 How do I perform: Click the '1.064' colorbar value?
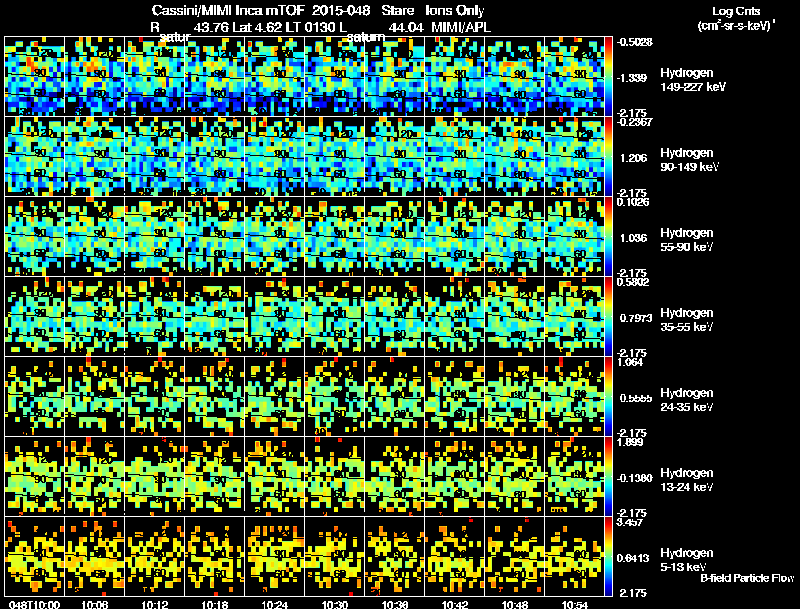click(630, 362)
